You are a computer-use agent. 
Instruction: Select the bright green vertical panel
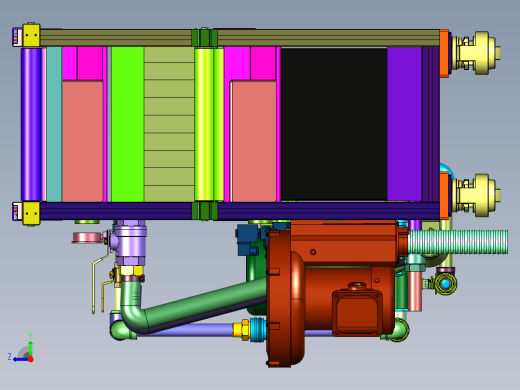[x=127, y=124]
